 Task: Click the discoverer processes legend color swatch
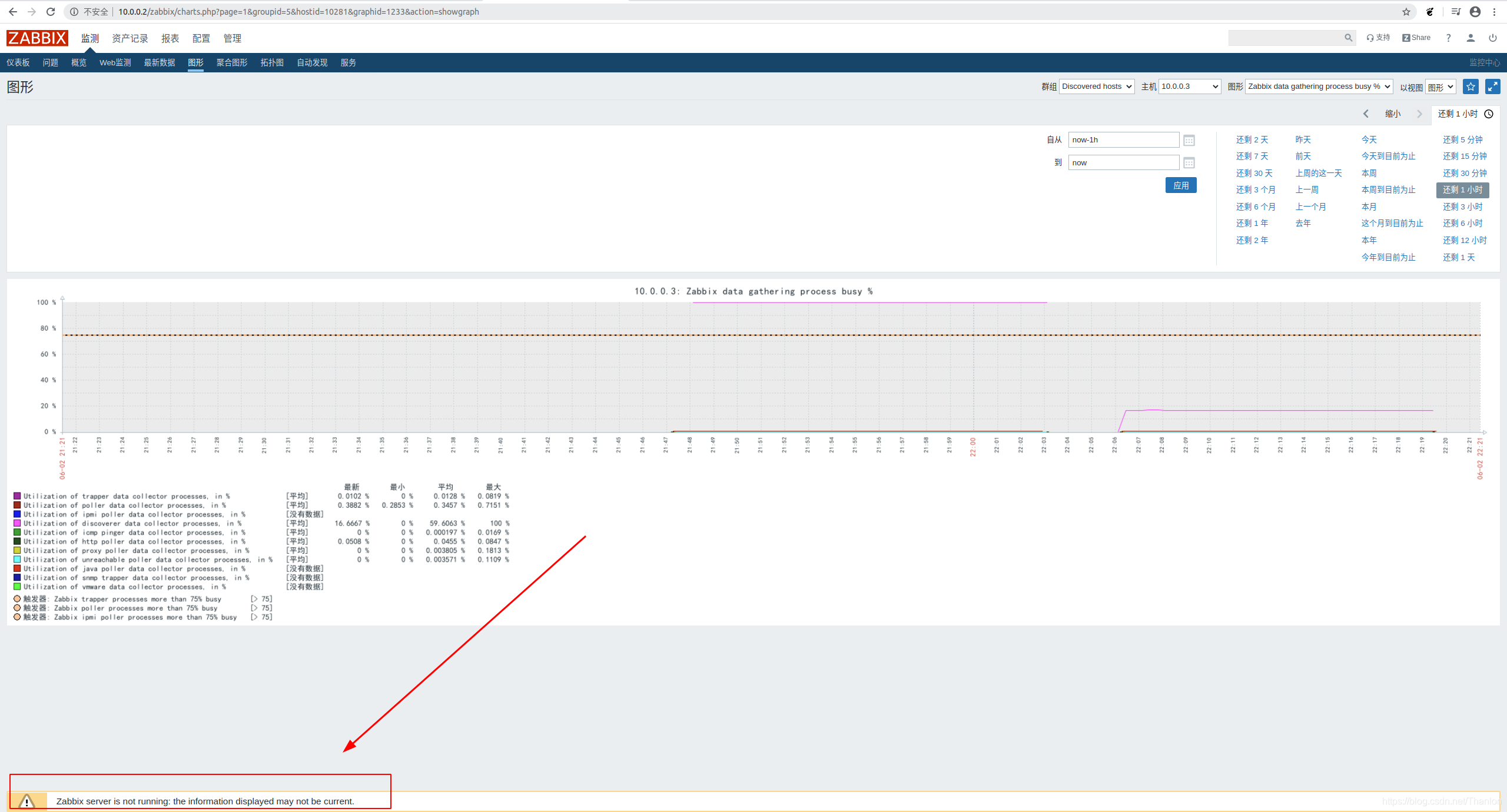pos(17,523)
